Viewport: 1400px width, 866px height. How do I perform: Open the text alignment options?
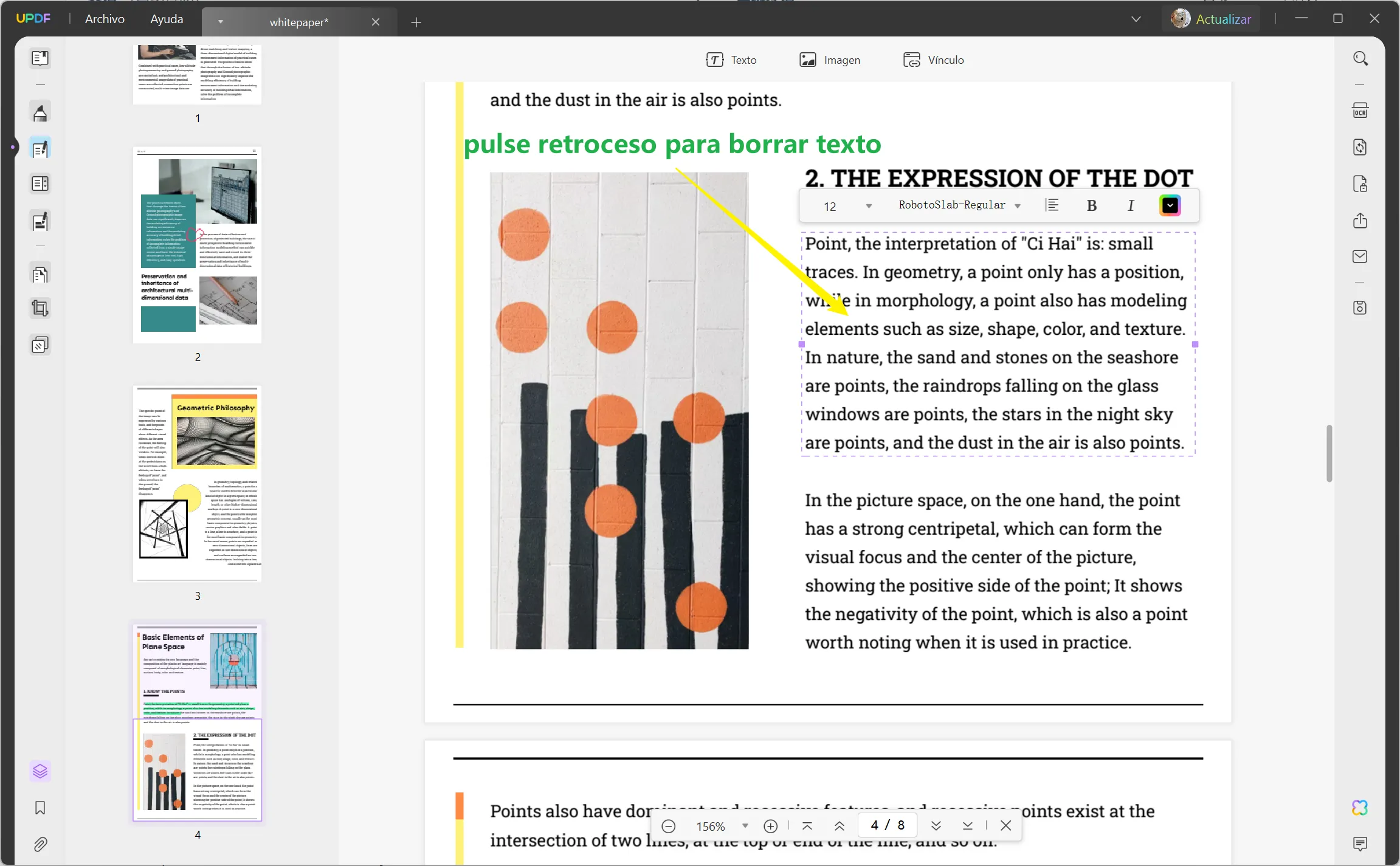coord(1052,205)
